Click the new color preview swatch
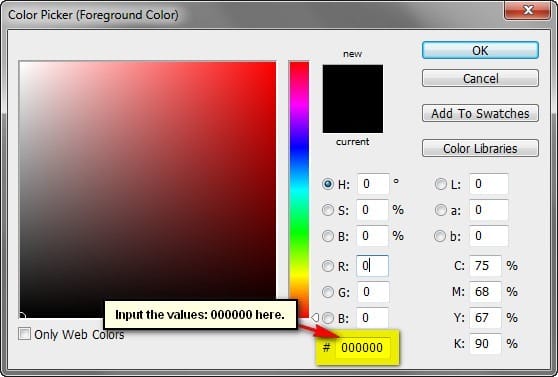The image size is (558, 377). (x=353, y=82)
